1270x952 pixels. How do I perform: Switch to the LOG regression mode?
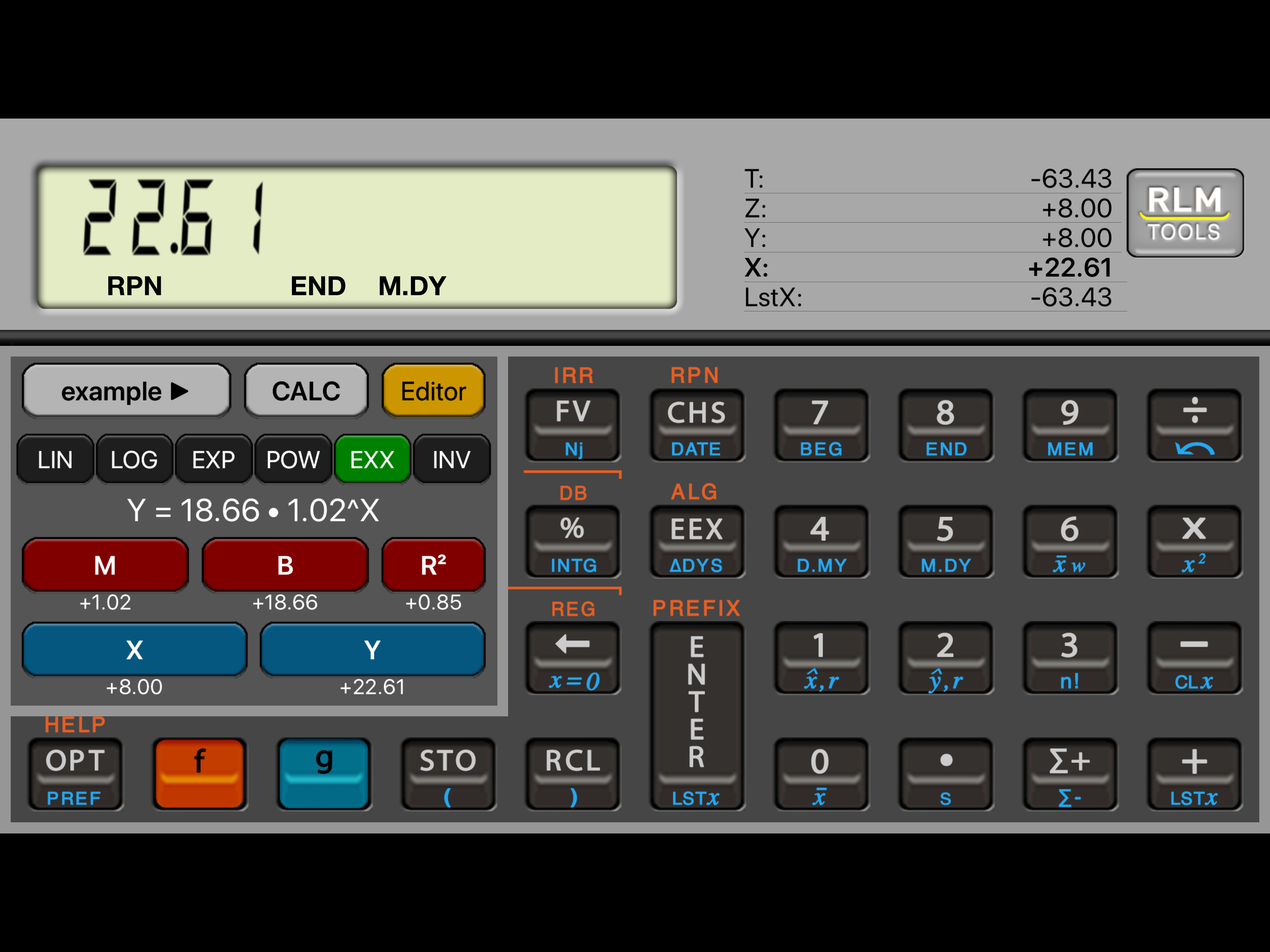click(134, 459)
